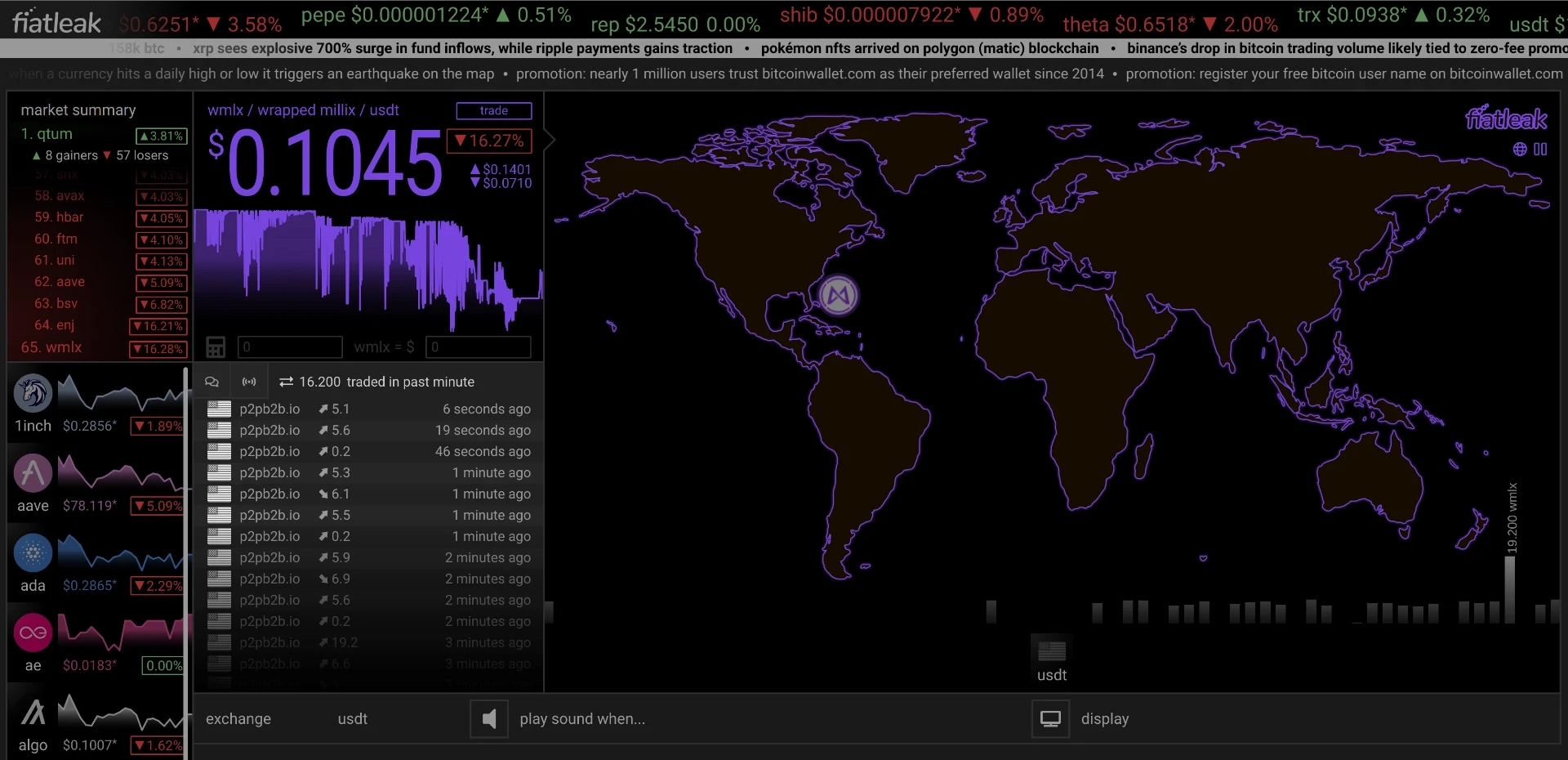This screenshot has height=760, width=1568.
Task: Open the binance bitcoin trading volume headline
Action: [1347, 48]
